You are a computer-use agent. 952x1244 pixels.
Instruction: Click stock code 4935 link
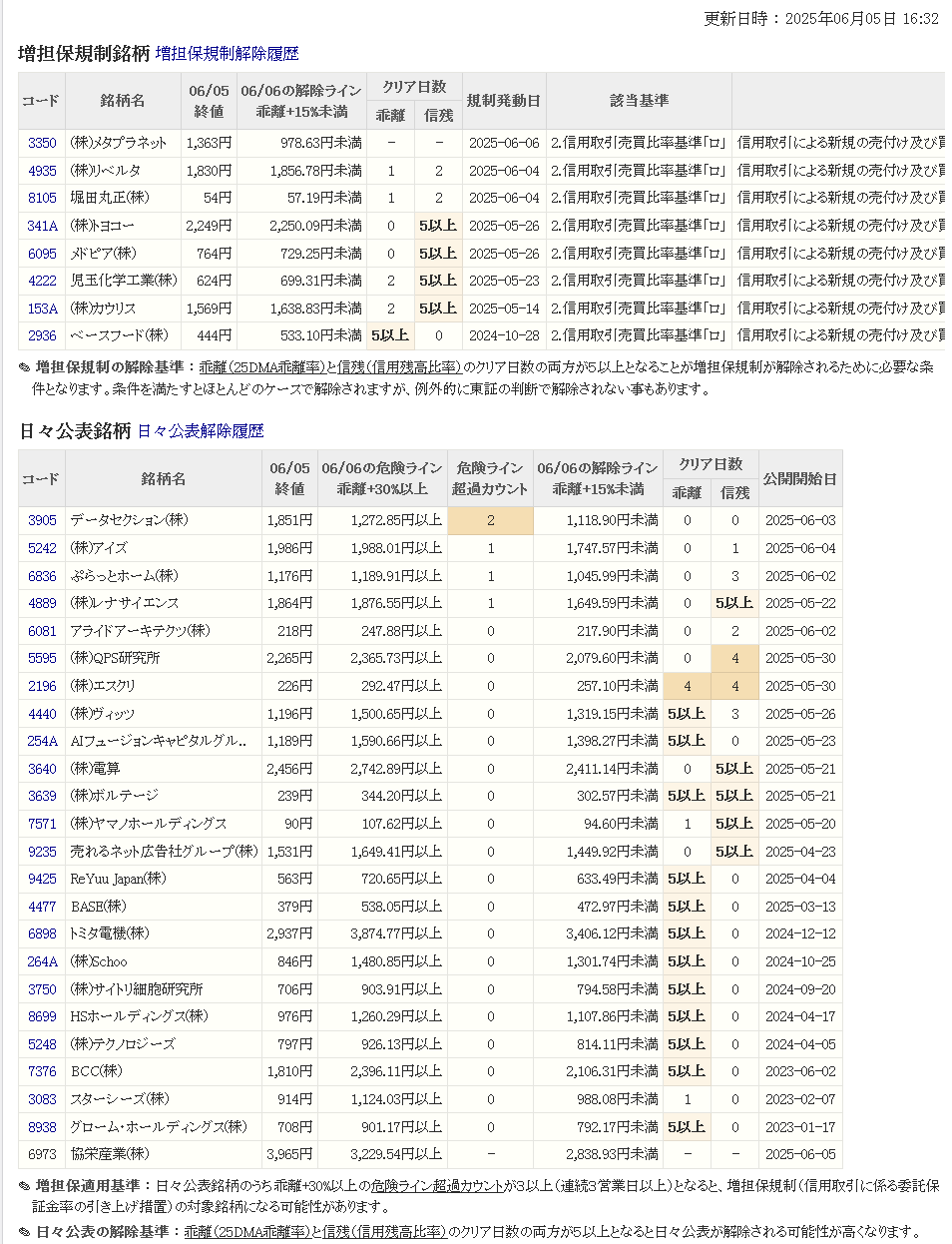click(x=42, y=171)
